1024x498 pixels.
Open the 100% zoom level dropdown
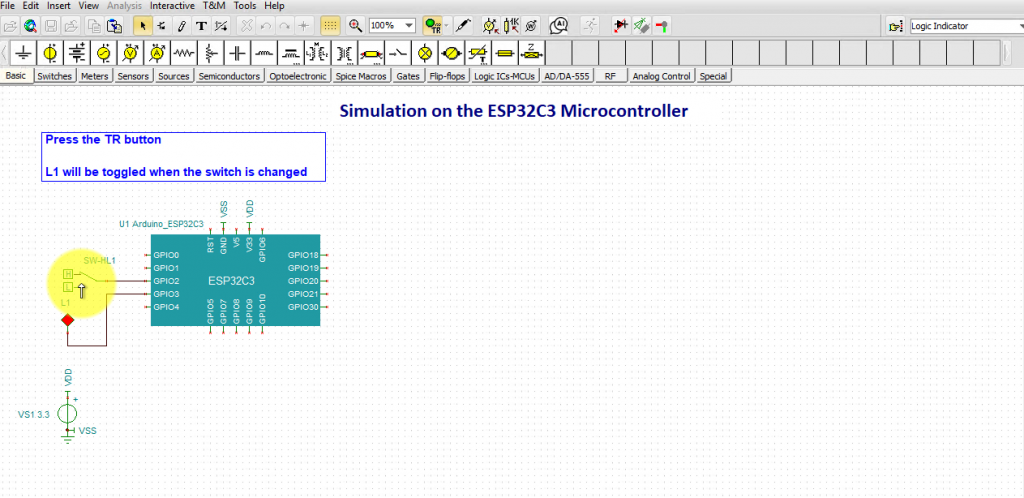412,26
